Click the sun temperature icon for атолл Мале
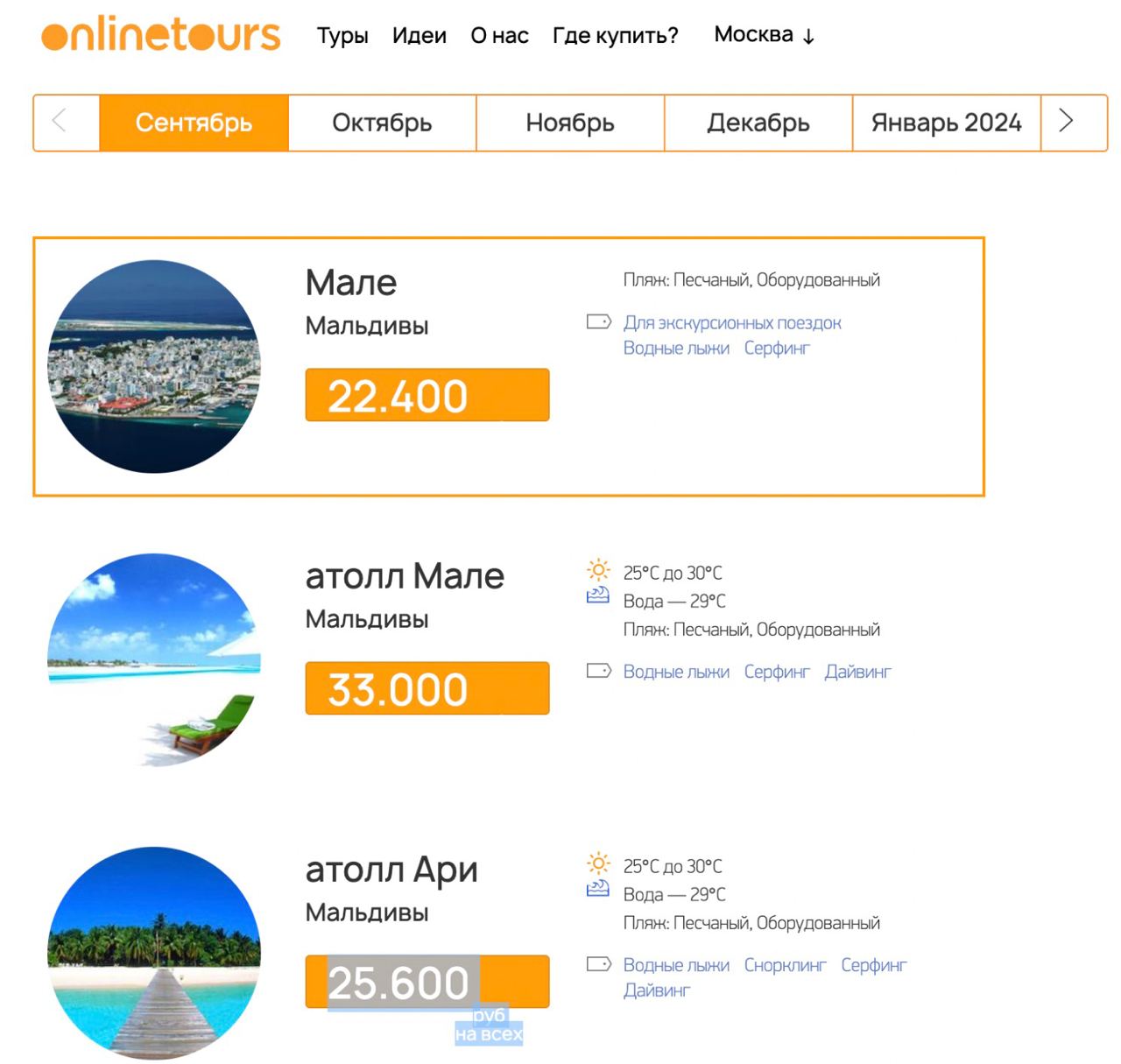1121x1064 pixels. click(598, 571)
